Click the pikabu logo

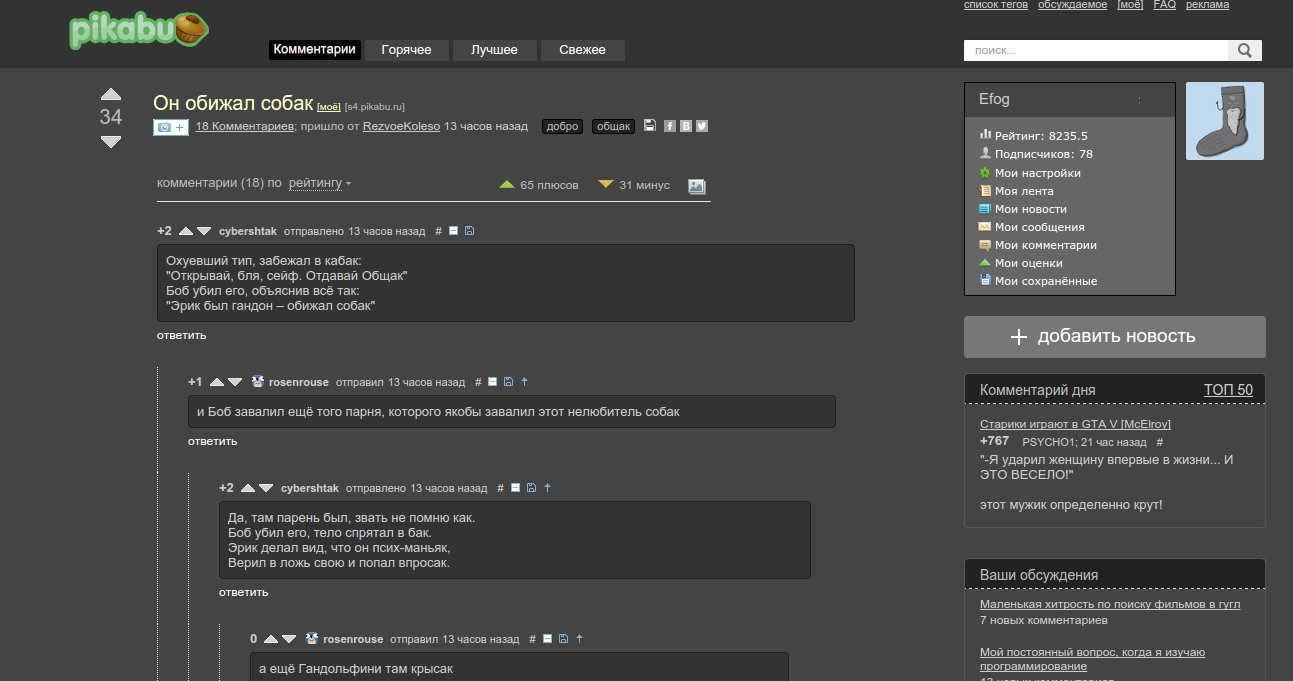pyautogui.click(x=139, y=31)
